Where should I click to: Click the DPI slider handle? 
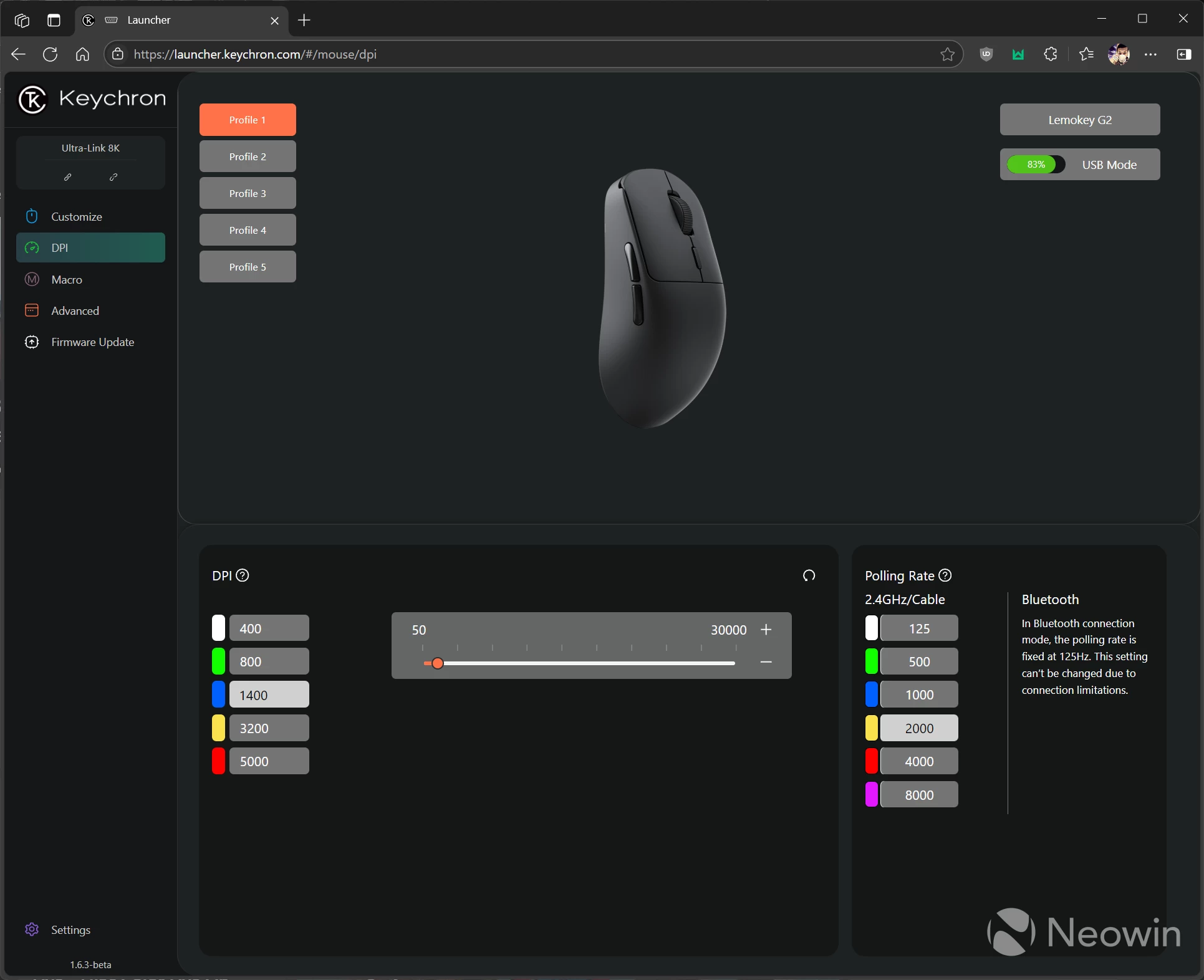click(x=438, y=663)
